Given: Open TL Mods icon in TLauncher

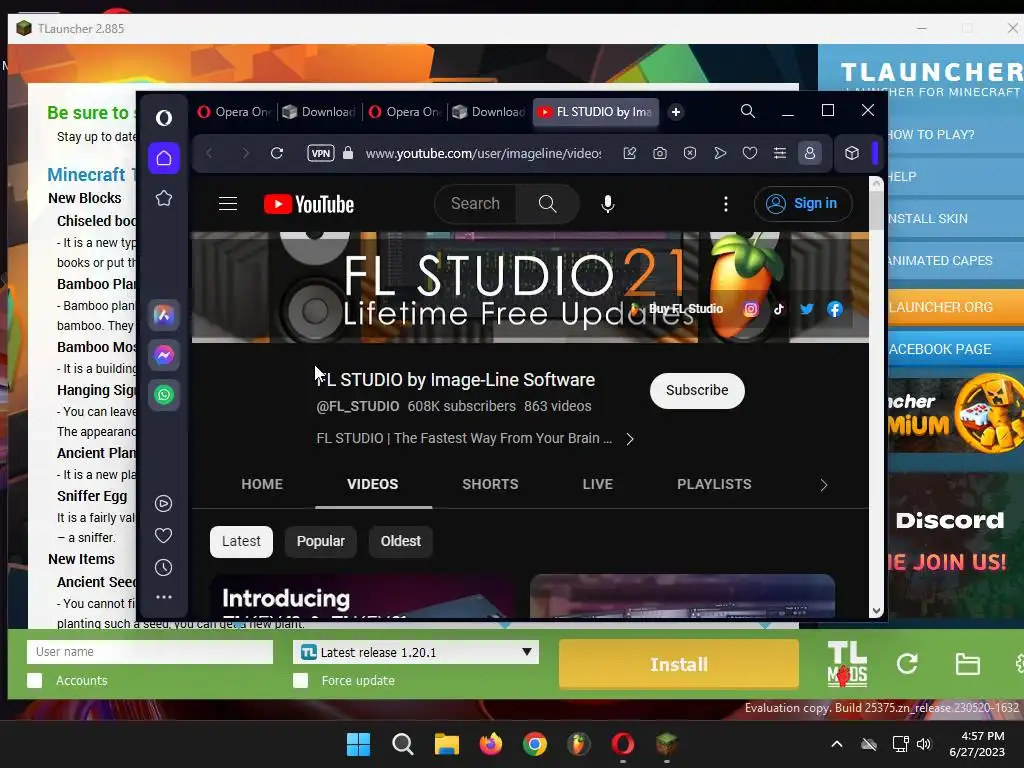Looking at the screenshot, I should tap(847, 664).
